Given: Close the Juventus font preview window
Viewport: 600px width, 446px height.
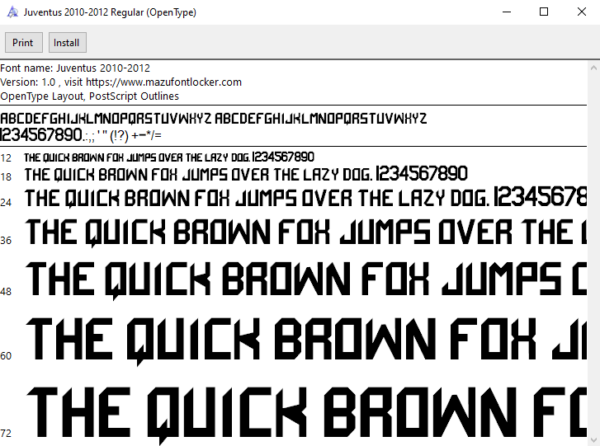Looking at the screenshot, I should pyautogui.click(x=582, y=12).
